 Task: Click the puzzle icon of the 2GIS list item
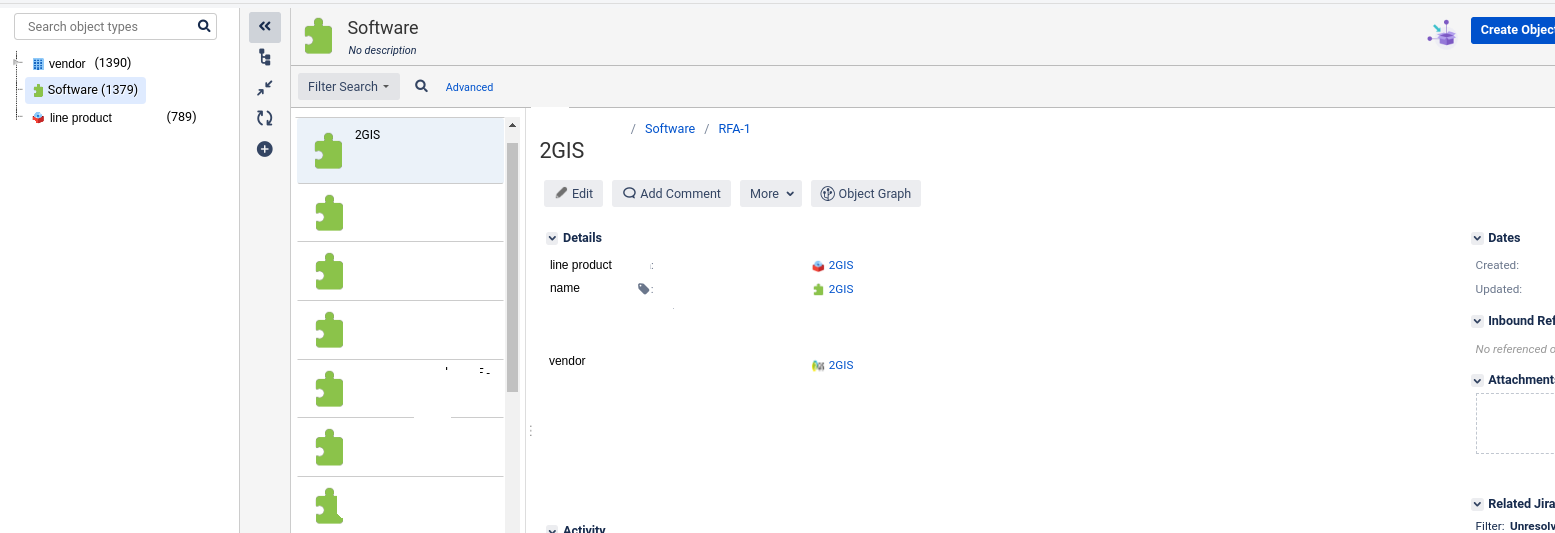click(x=329, y=151)
